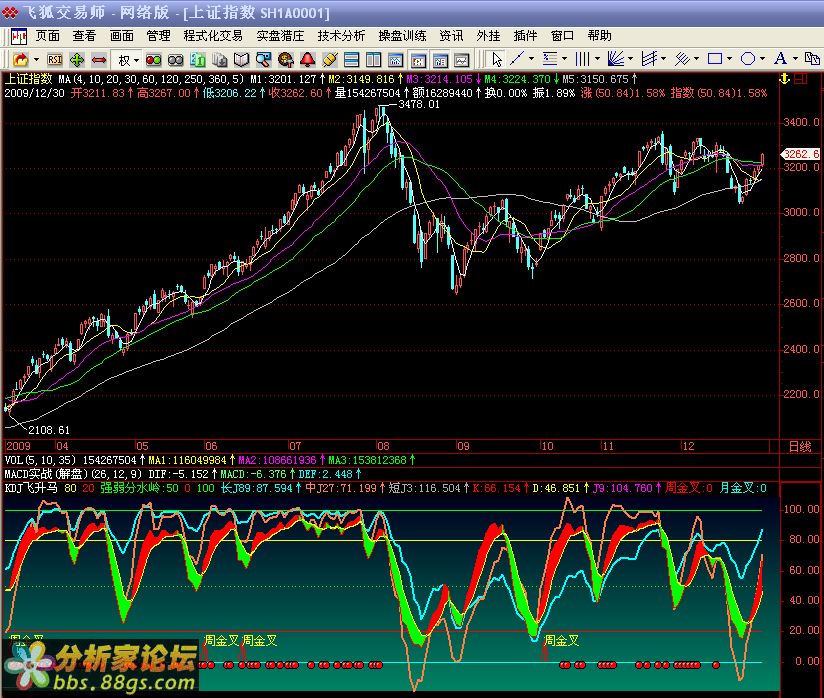Click the red horizontal double-arrow icon
The height and width of the screenshot is (698, 824).
pos(100,60)
